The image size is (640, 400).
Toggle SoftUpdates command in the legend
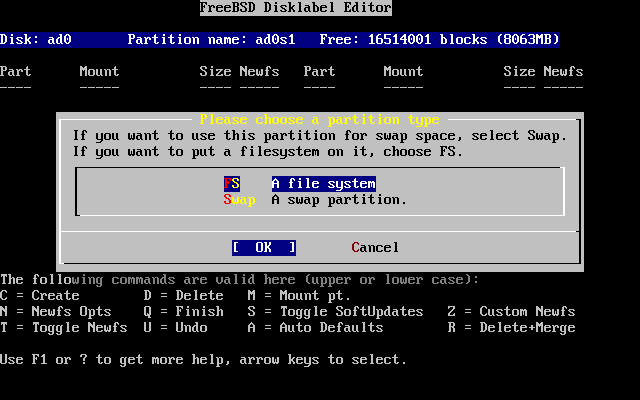pyautogui.click(x=335, y=311)
